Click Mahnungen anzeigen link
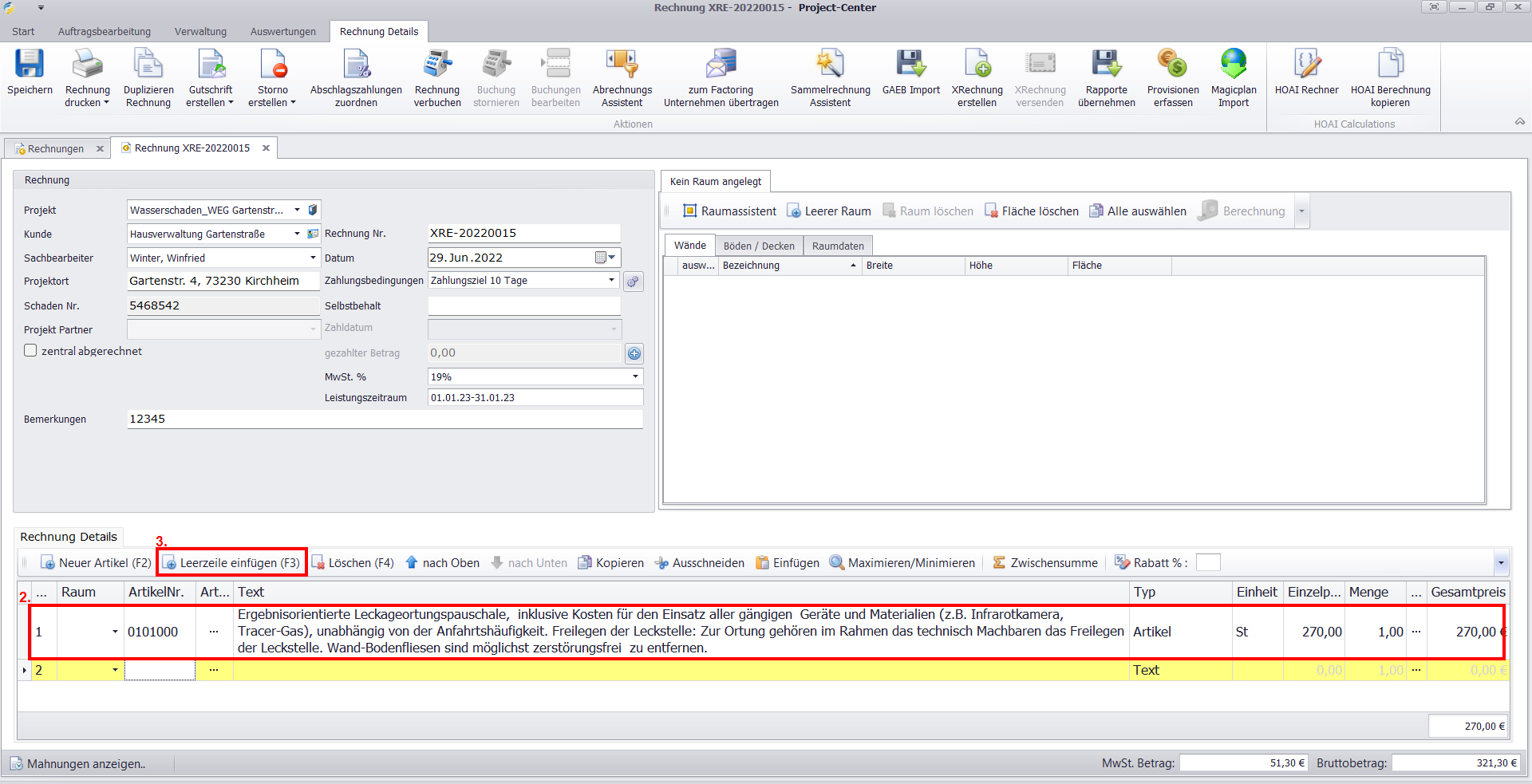The width and height of the screenshot is (1532, 784). point(85,764)
